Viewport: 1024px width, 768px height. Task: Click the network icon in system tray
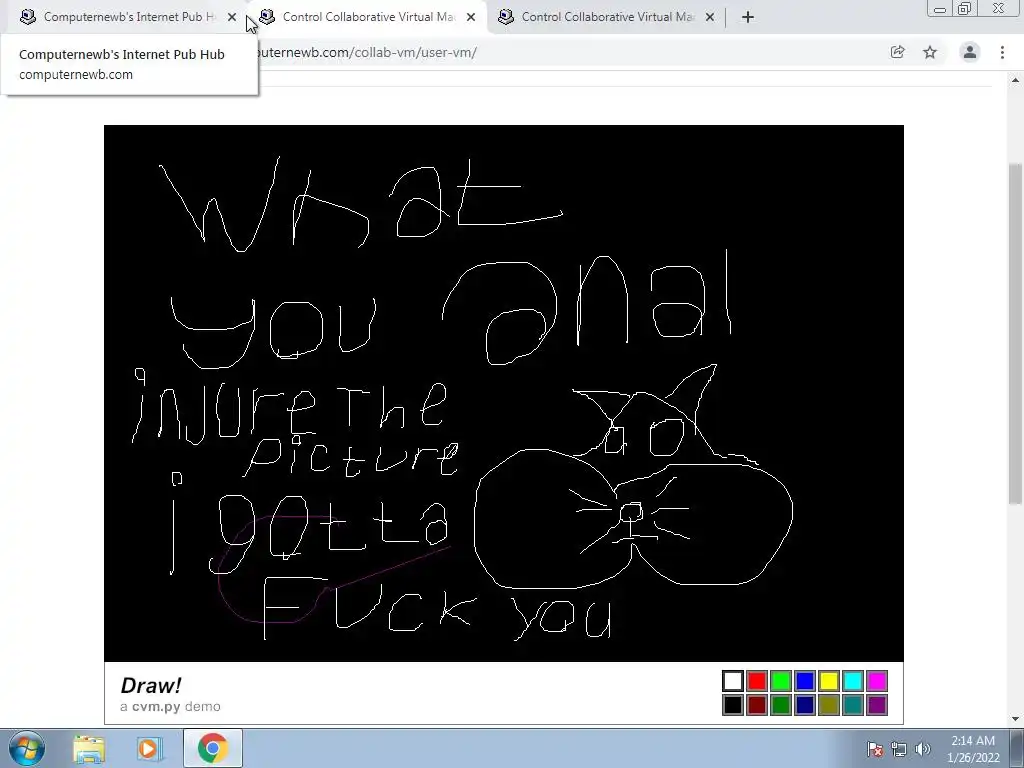pos(899,749)
